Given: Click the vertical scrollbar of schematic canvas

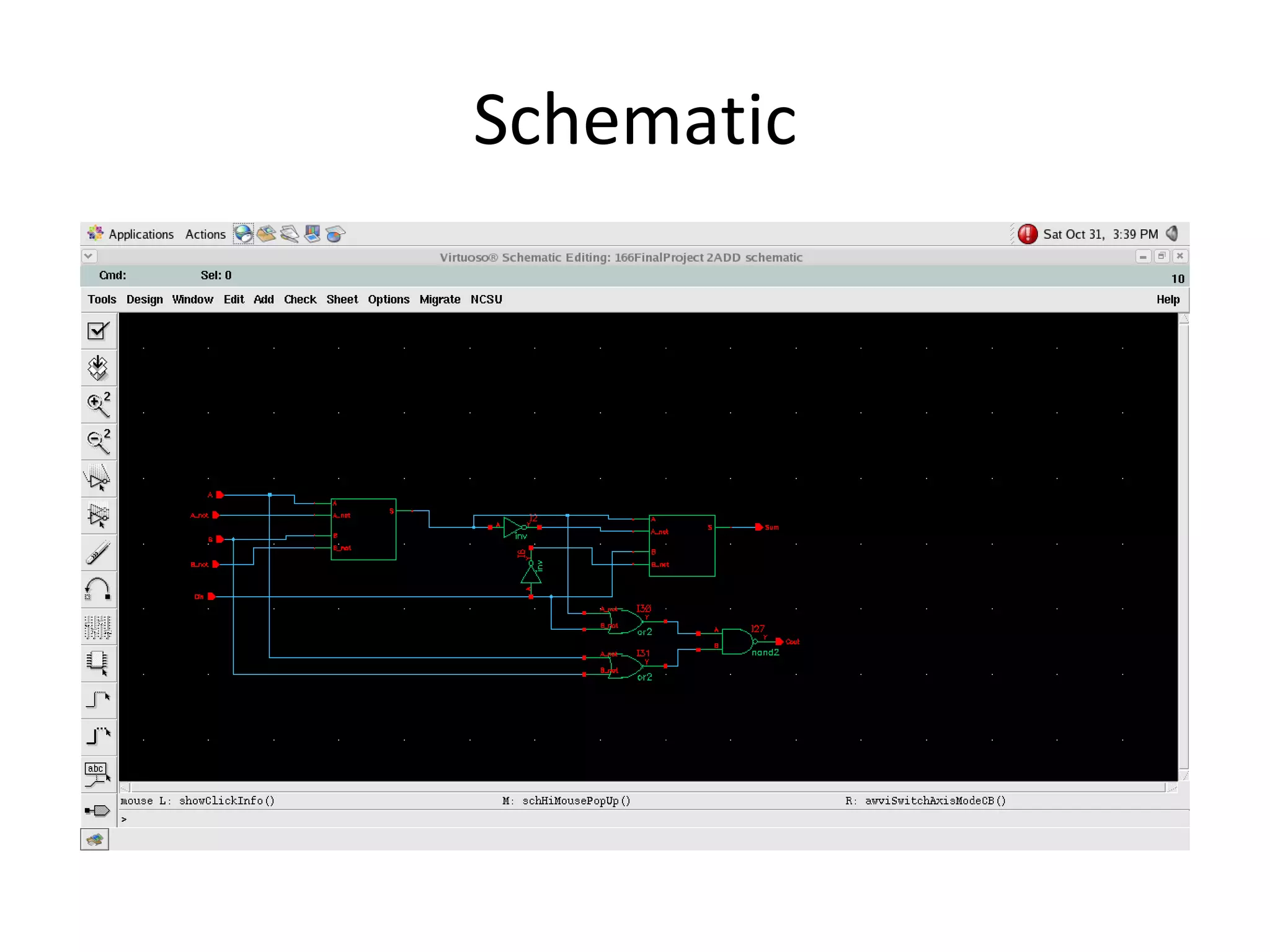Looking at the screenshot, I should point(1184,547).
